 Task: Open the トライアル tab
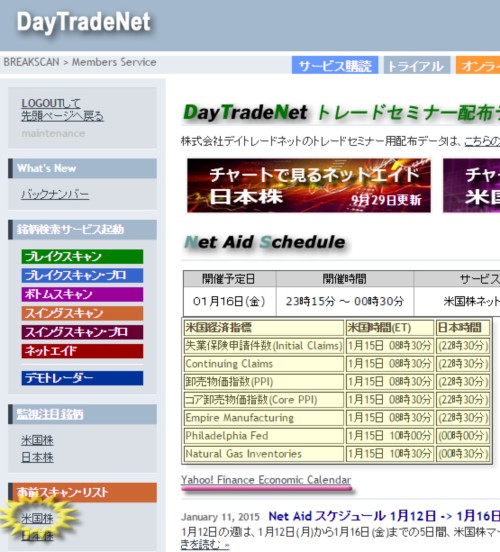coord(417,65)
